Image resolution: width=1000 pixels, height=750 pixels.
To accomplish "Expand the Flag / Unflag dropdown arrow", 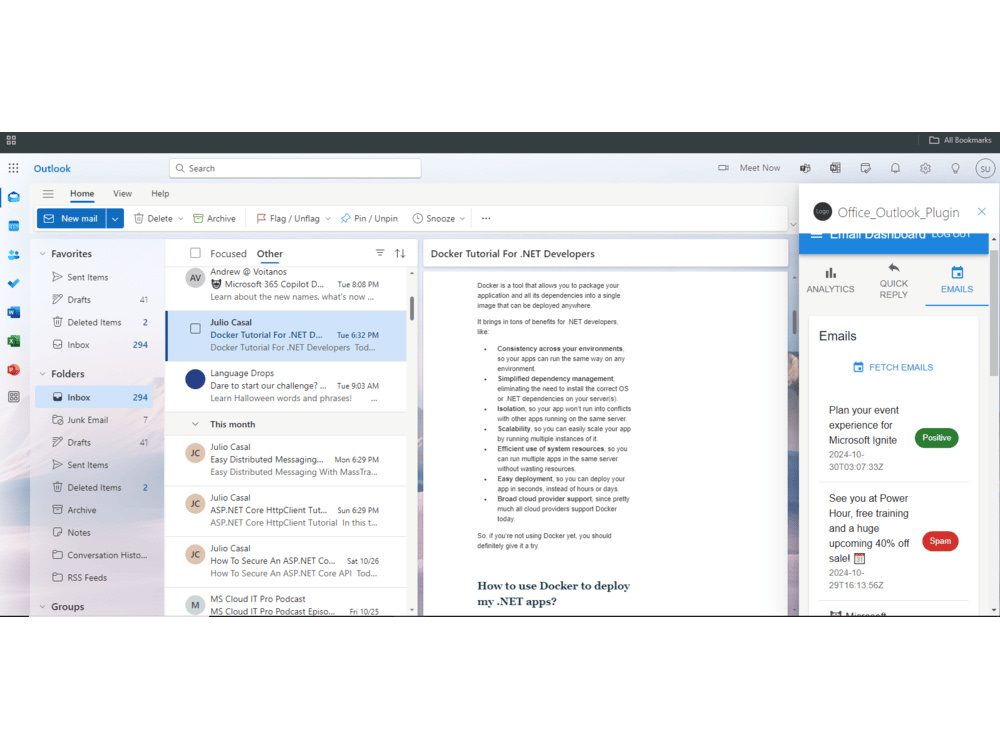I will pos(328,219).
